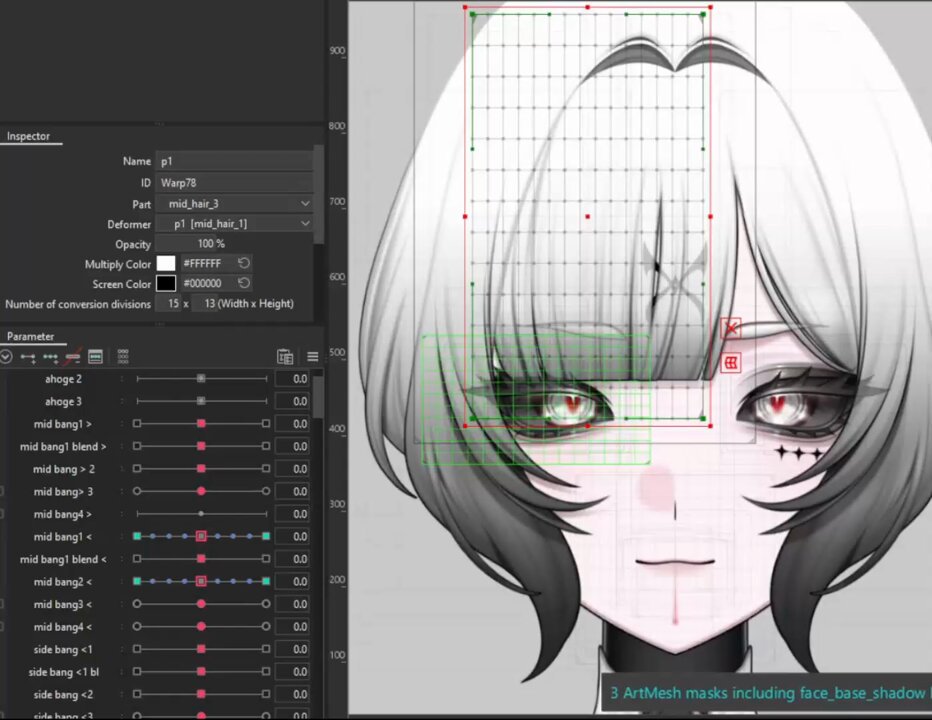This screenshot has width=932, height=720.
Task: Click the mid bang1 < slider center key
Action: [201, 536]
